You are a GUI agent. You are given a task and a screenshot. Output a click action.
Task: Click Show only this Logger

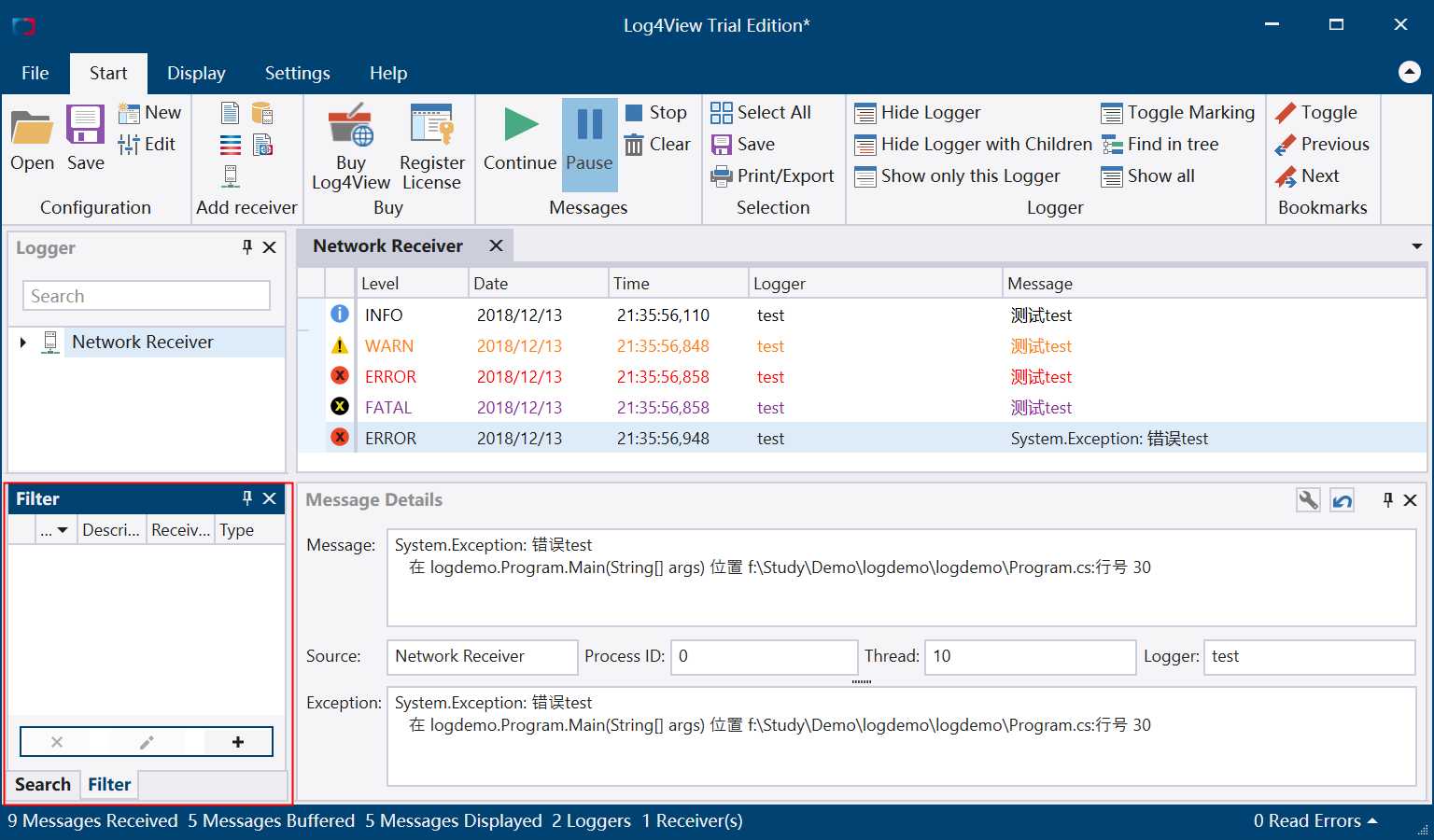click(x=957, y=176)
